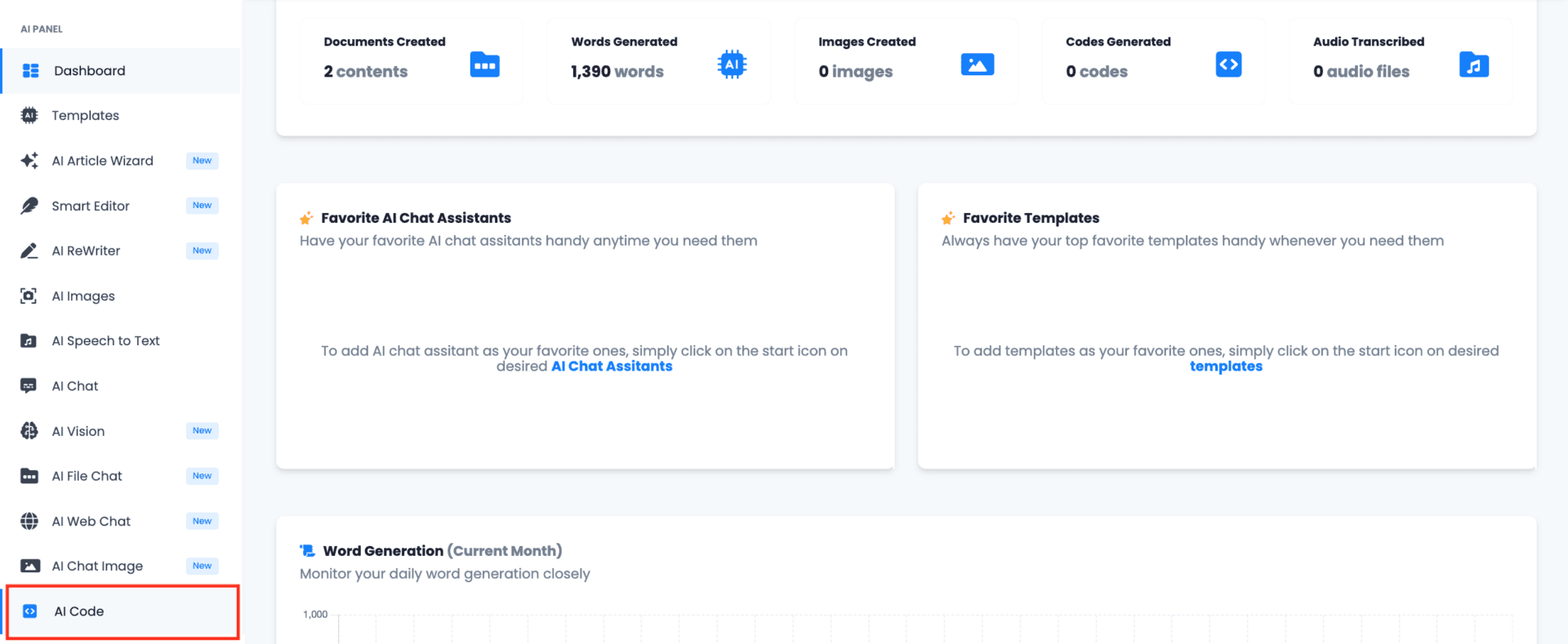Click the Images Created picture icon

978,64
